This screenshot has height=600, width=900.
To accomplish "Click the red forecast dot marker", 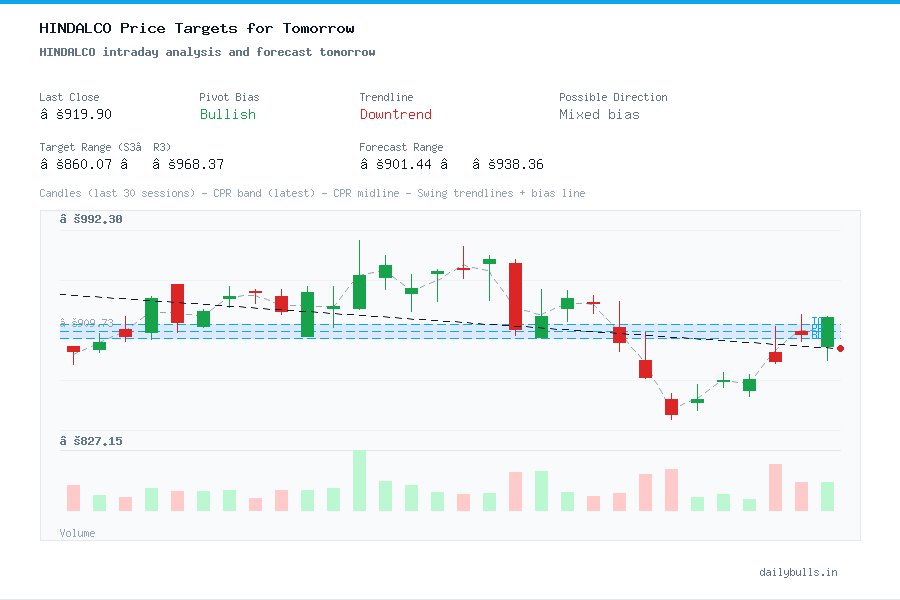I will 840,348.
